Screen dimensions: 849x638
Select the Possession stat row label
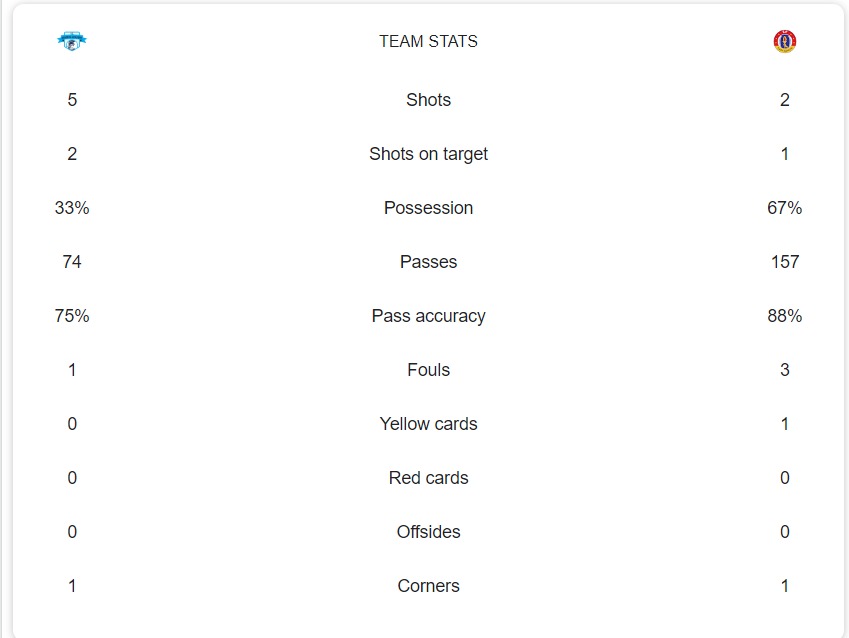pos(428,208)
